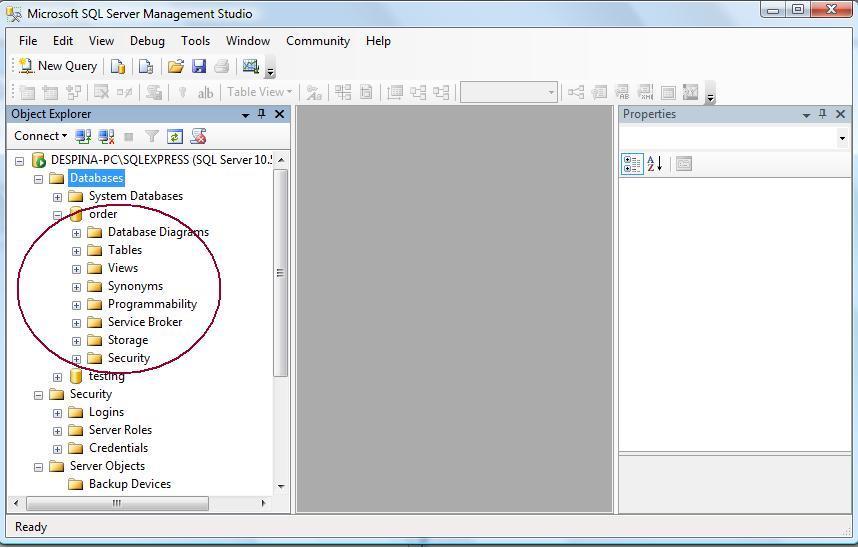Click the Open File folder icon
The image size is (858, 548).
pos(176,67)
